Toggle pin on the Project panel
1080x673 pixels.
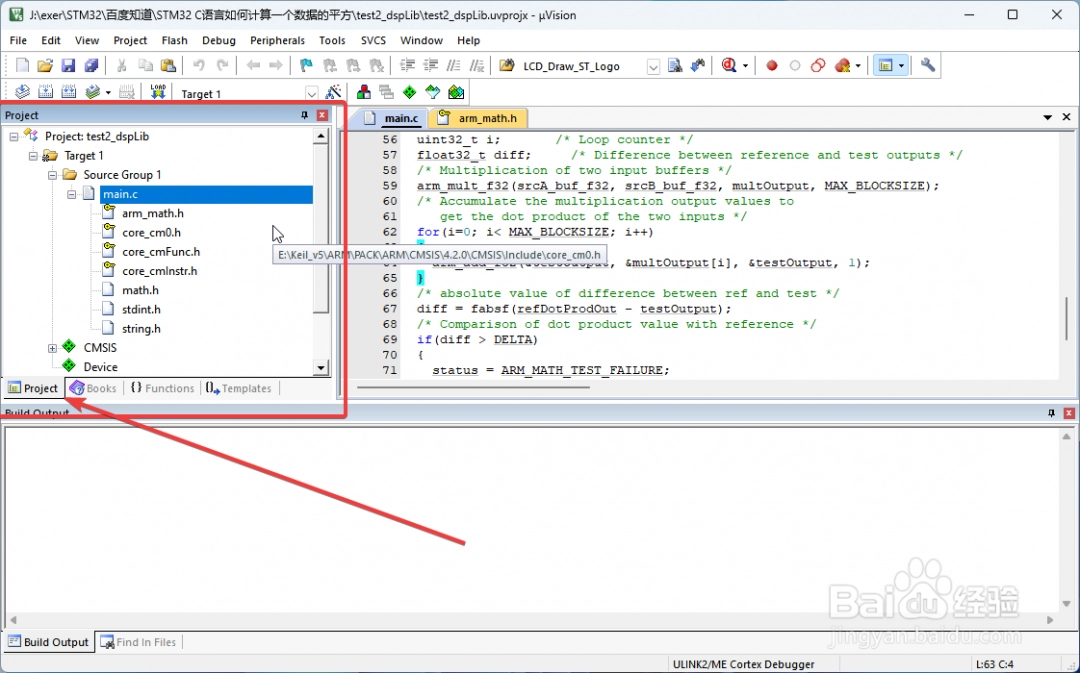305,116
